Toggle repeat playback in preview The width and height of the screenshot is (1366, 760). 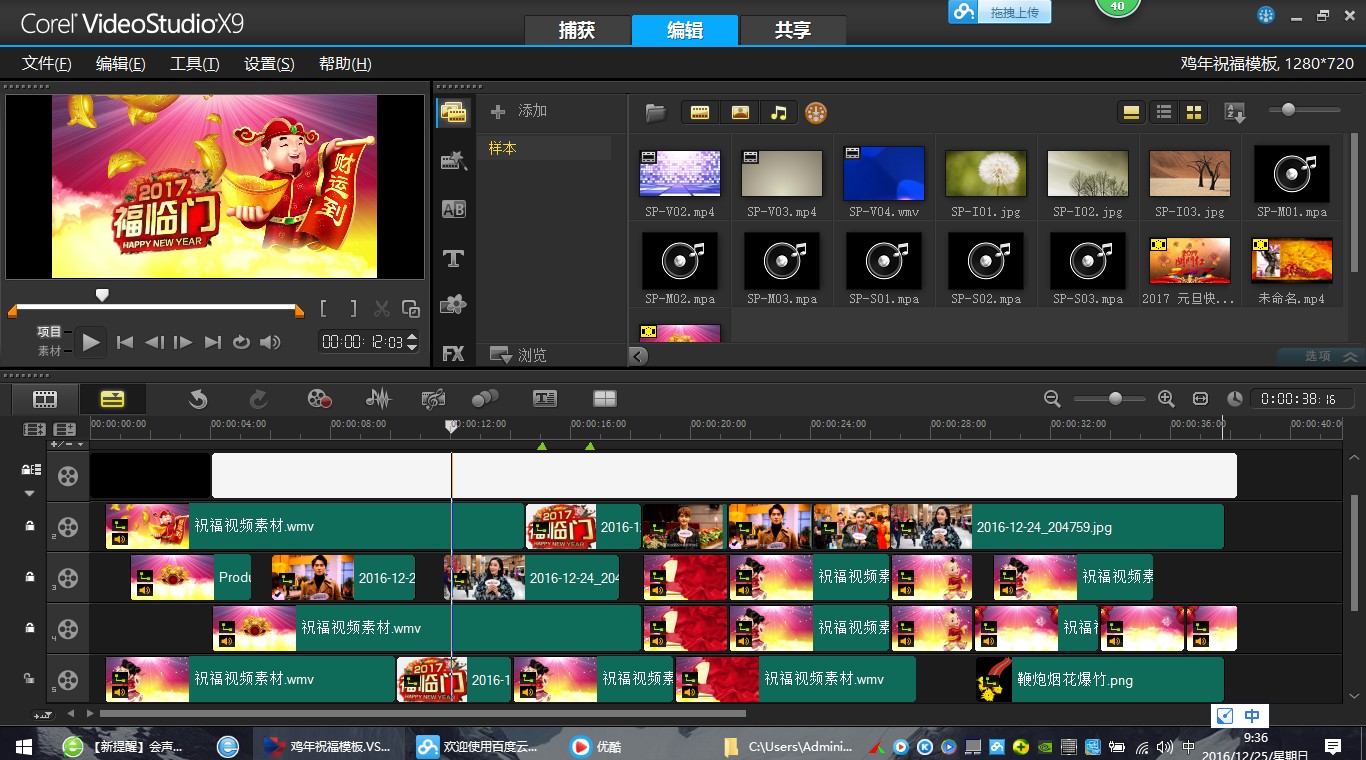pos(241,342)
